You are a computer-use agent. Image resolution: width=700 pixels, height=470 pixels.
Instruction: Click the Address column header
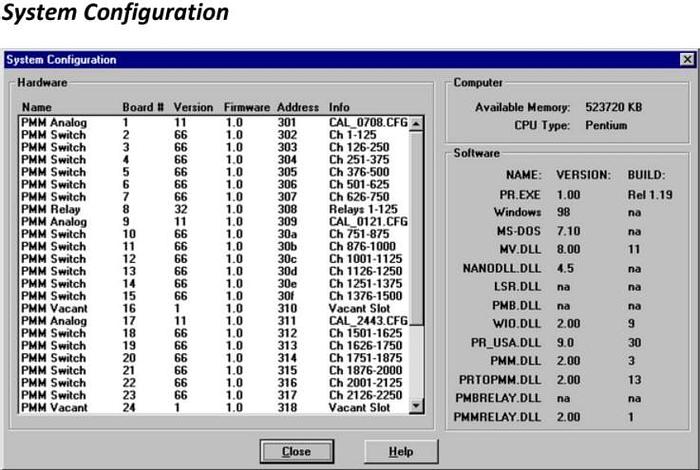pos(297,107)
